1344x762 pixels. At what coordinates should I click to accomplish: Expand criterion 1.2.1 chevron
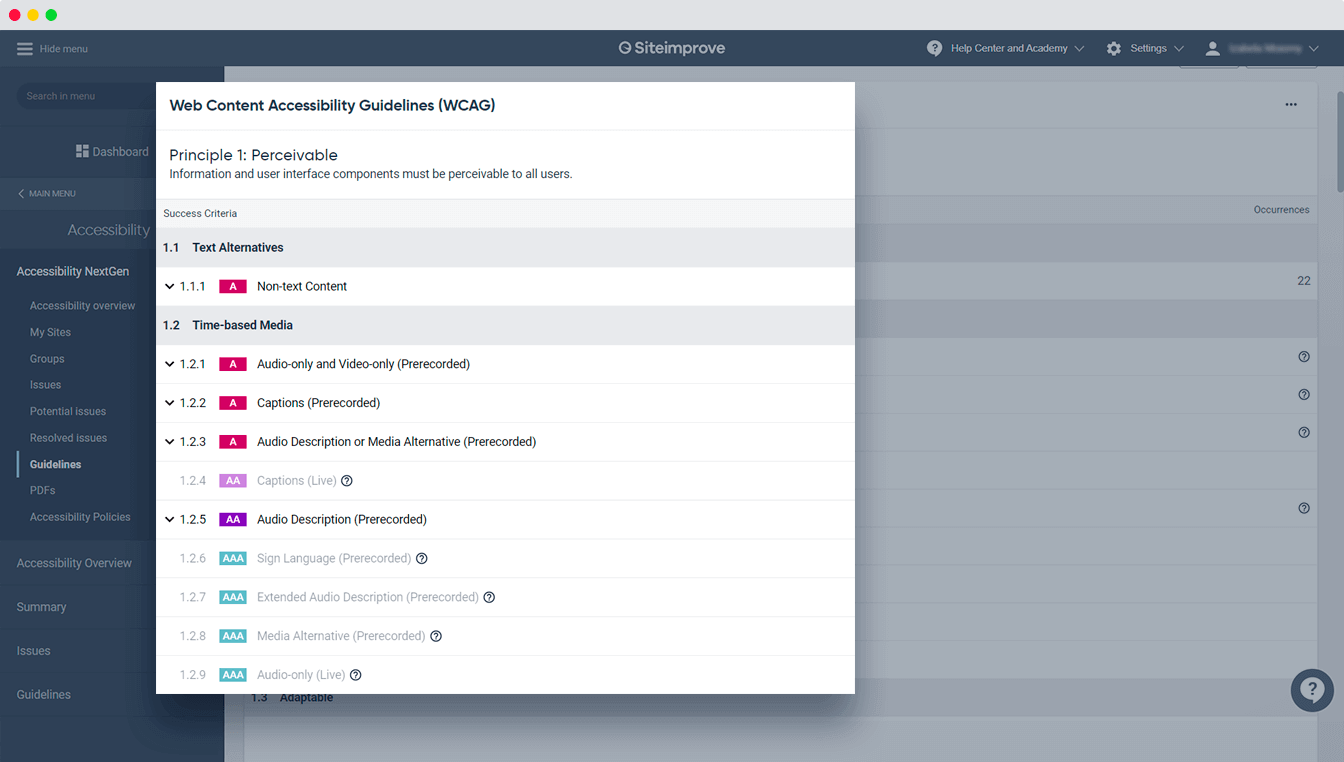tap(170, 365)
